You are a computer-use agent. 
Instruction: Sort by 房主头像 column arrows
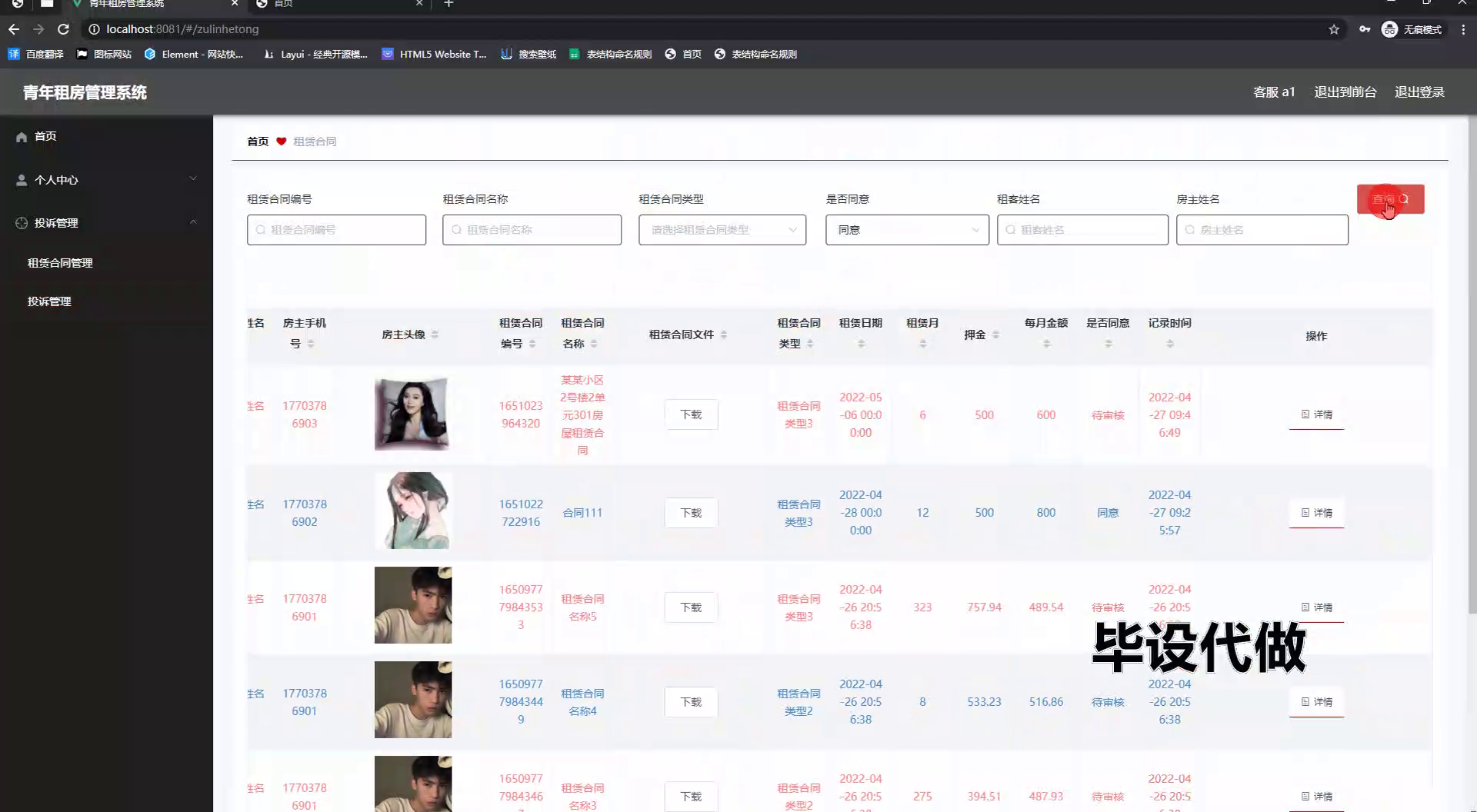pos(435,334)
